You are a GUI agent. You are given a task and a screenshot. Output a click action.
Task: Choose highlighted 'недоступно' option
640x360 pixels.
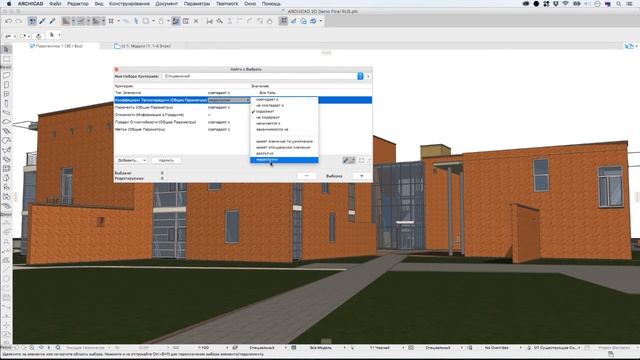coord(284,160)
